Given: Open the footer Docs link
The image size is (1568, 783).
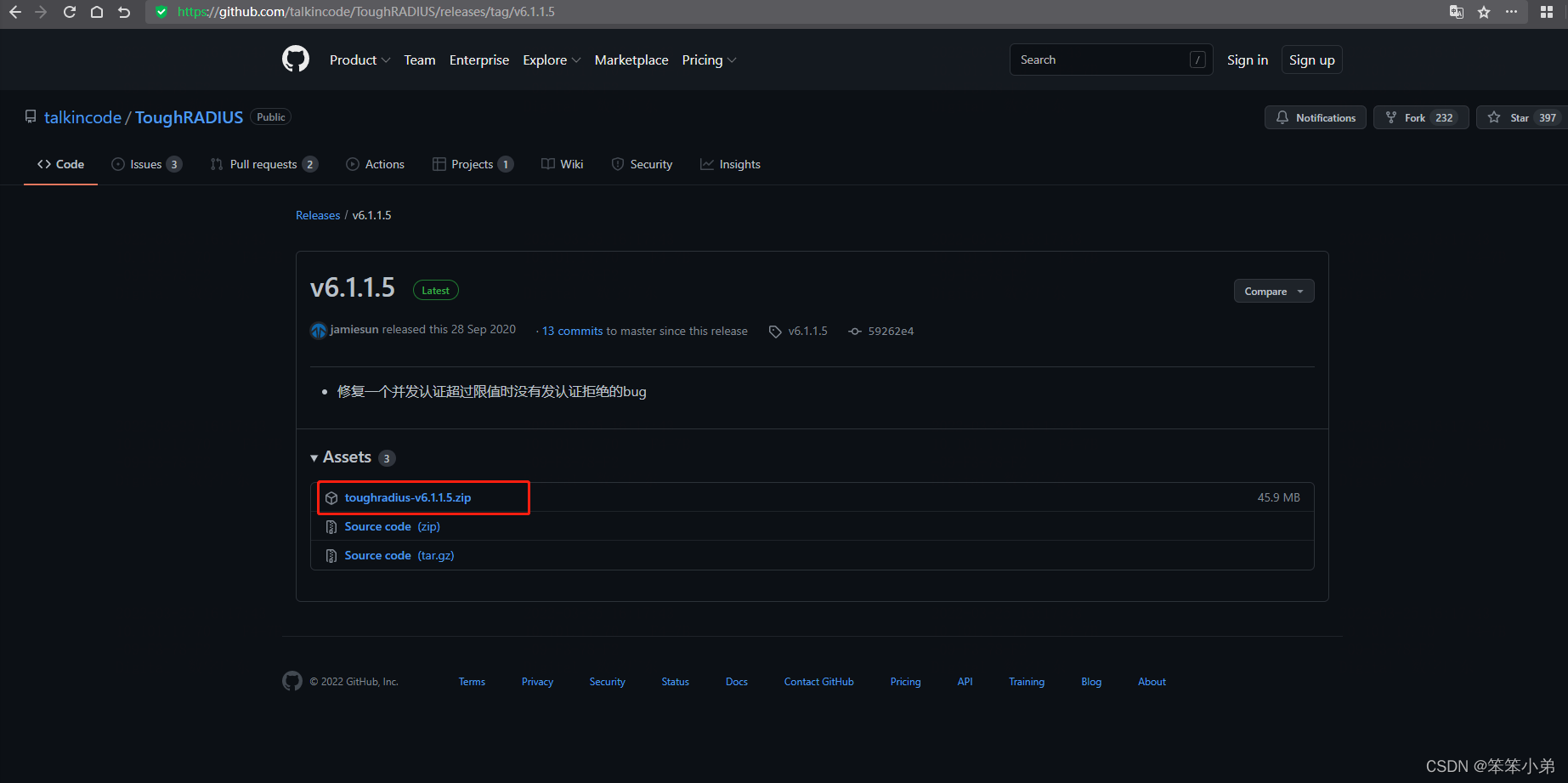Looking at the screenshot, I should coord(737,682).
